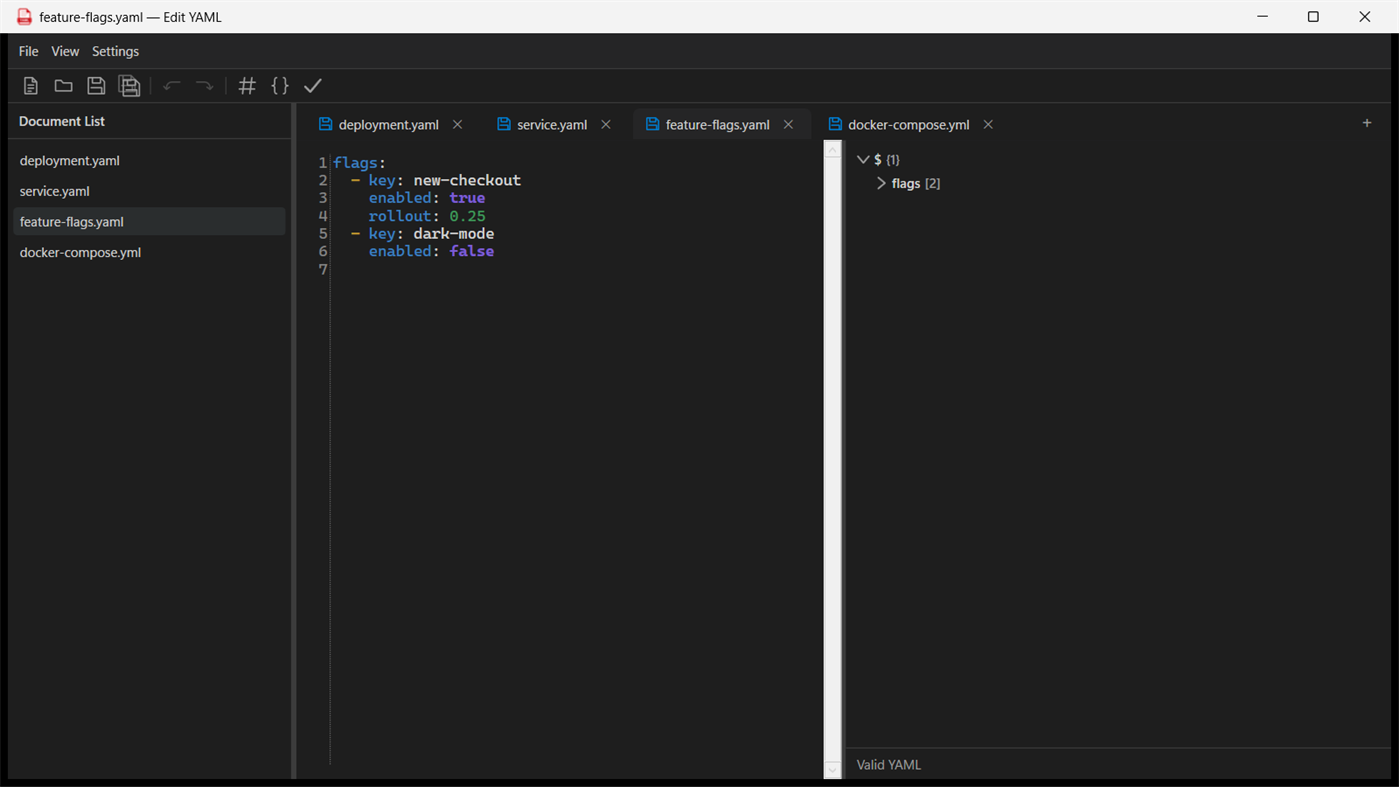
Task: Switch to the deployment.yaml tab
Action: (x=389, y=125)
